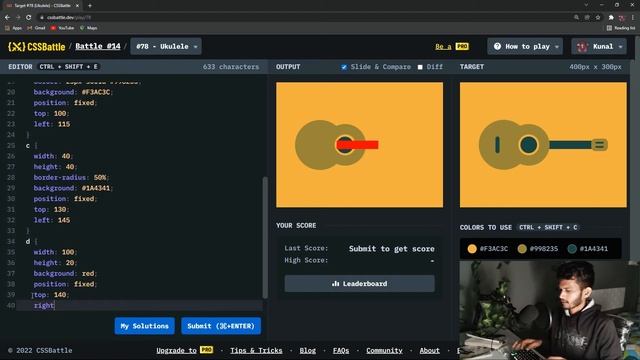Screen dimensions: 640x360
Task: Open Tips & Tricks footer link
Action: click(x=256, y=350)
